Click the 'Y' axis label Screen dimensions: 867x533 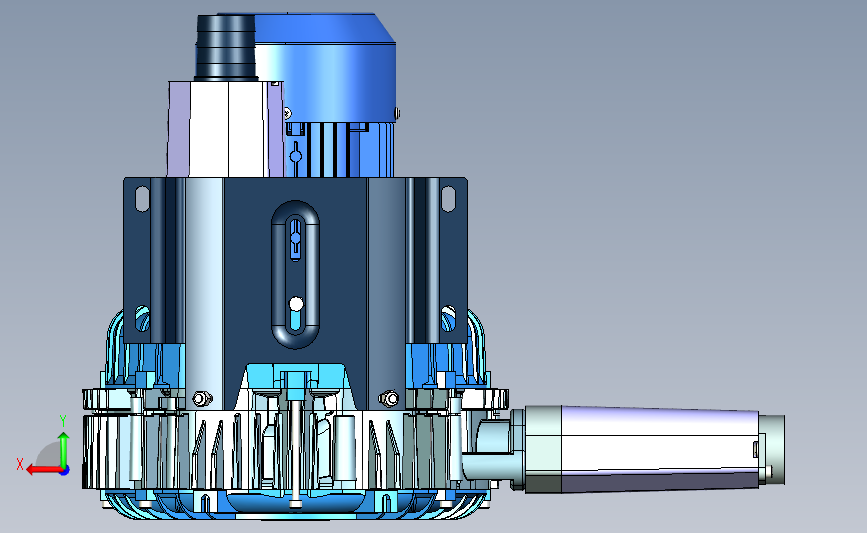63,422
